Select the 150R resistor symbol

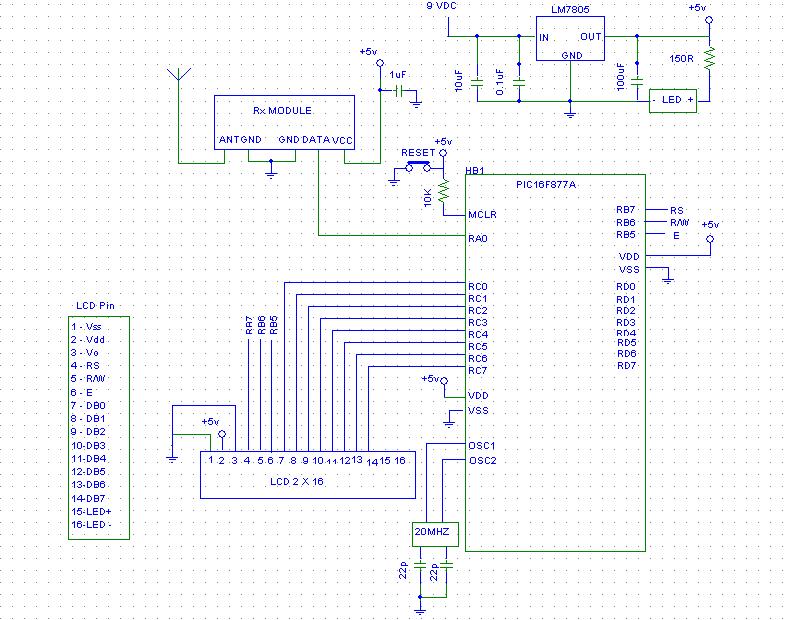[x=709, y=60]
